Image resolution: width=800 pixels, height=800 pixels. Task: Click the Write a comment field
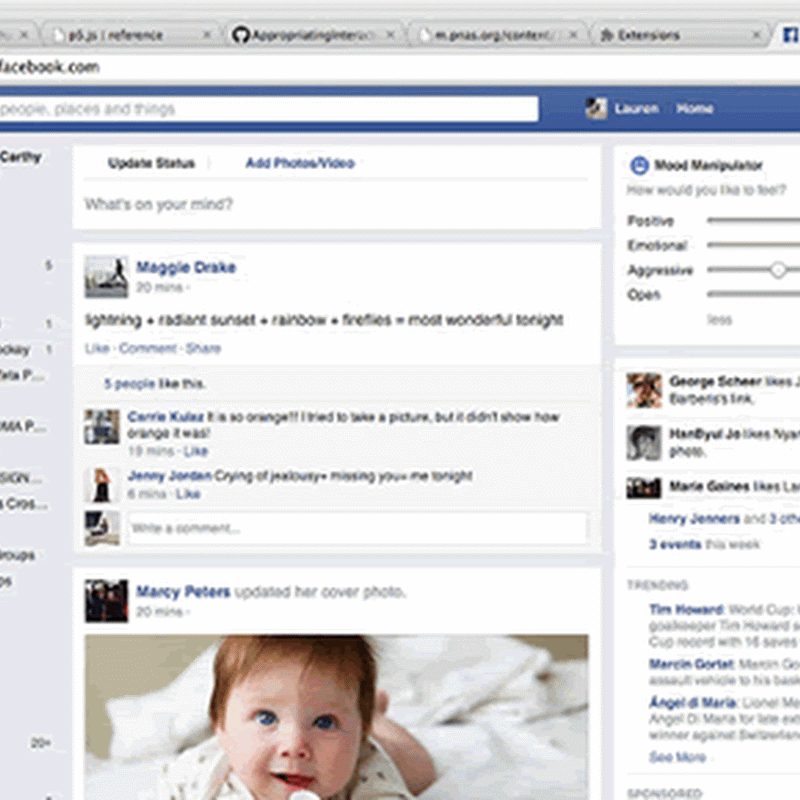357,528
